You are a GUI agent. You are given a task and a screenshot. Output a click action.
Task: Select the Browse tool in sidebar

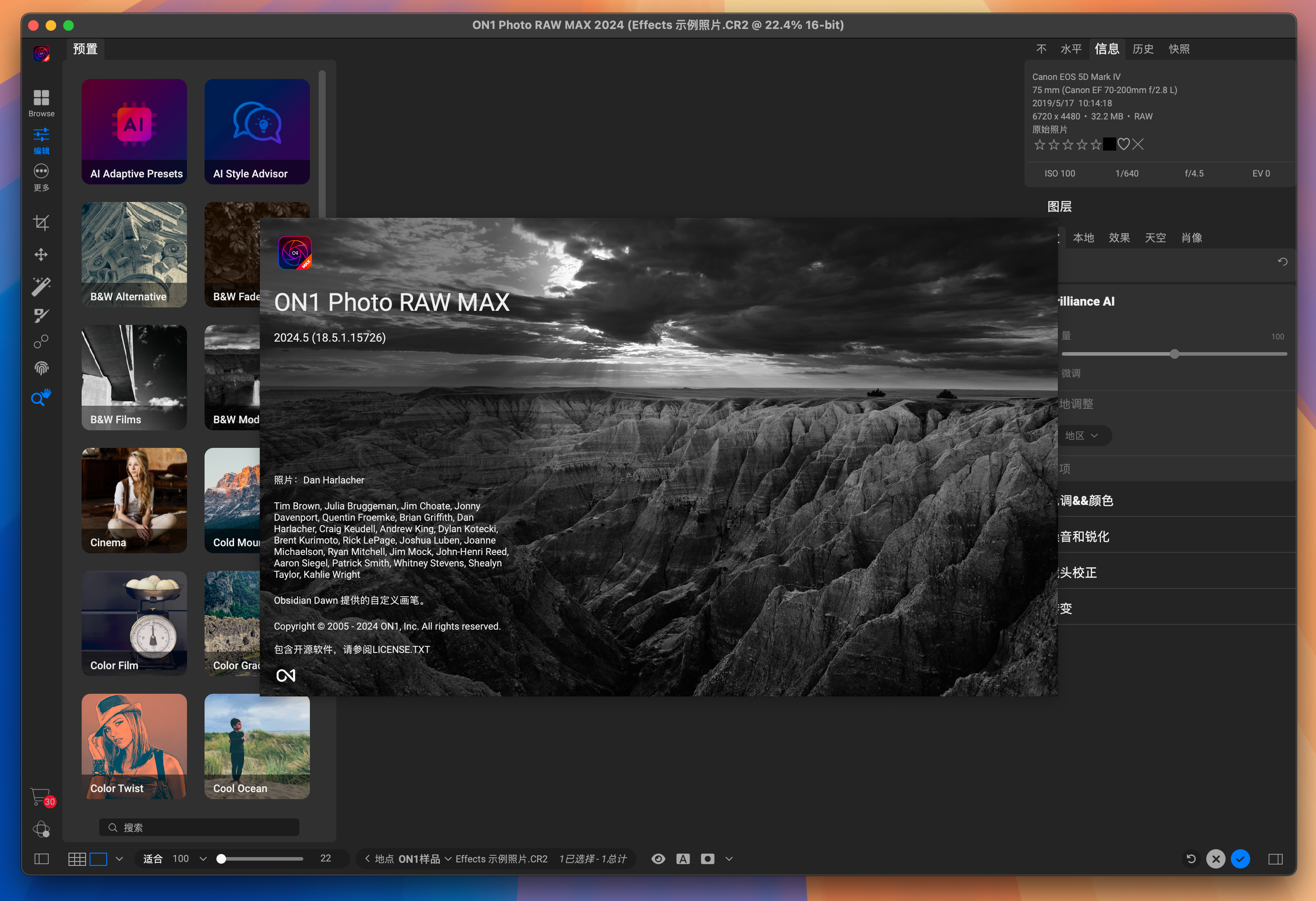click(41, 98)
